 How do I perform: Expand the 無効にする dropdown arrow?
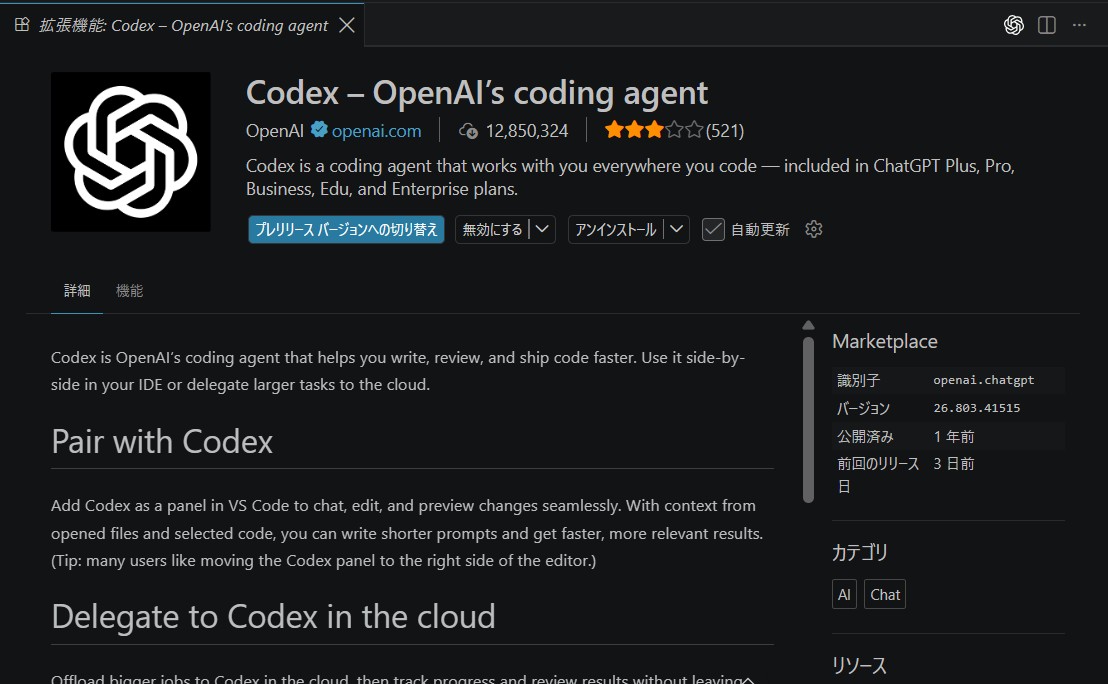pyautogui.click(x=542, y=230)
